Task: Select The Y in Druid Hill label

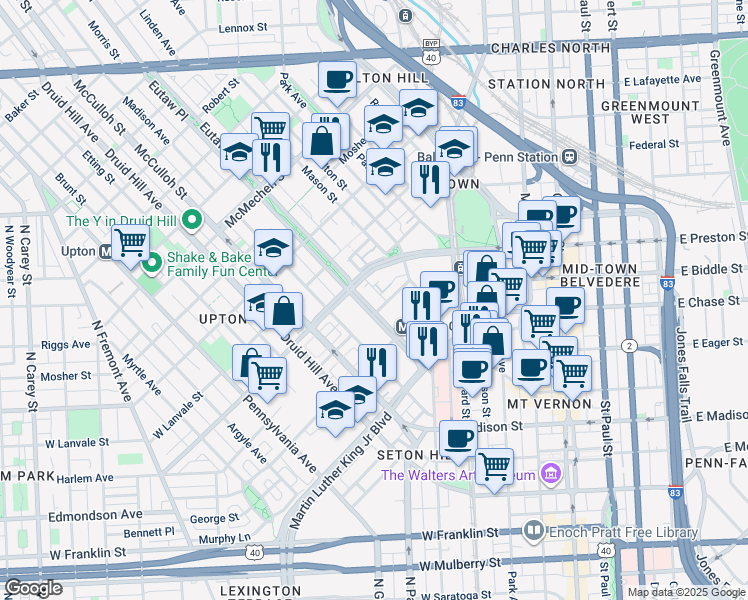Action: coord(121,221)
